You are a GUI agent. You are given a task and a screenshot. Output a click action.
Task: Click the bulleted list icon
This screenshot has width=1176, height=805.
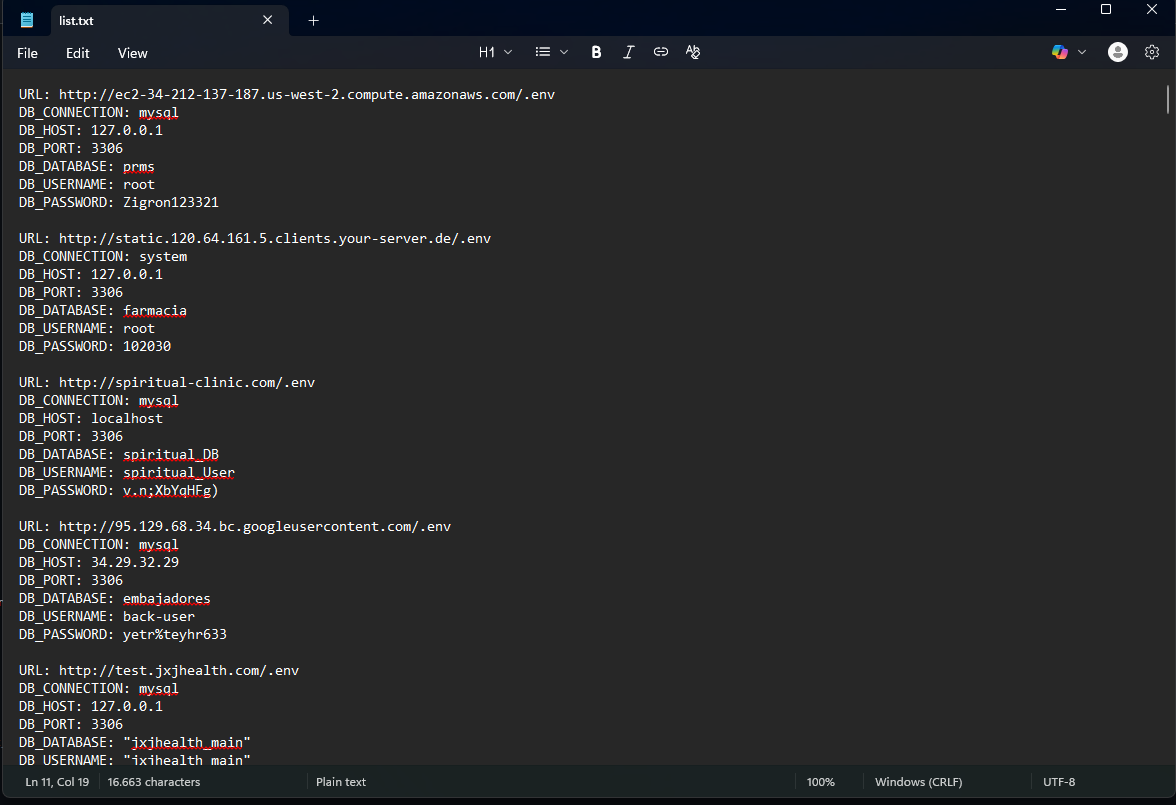pos(543,52)
